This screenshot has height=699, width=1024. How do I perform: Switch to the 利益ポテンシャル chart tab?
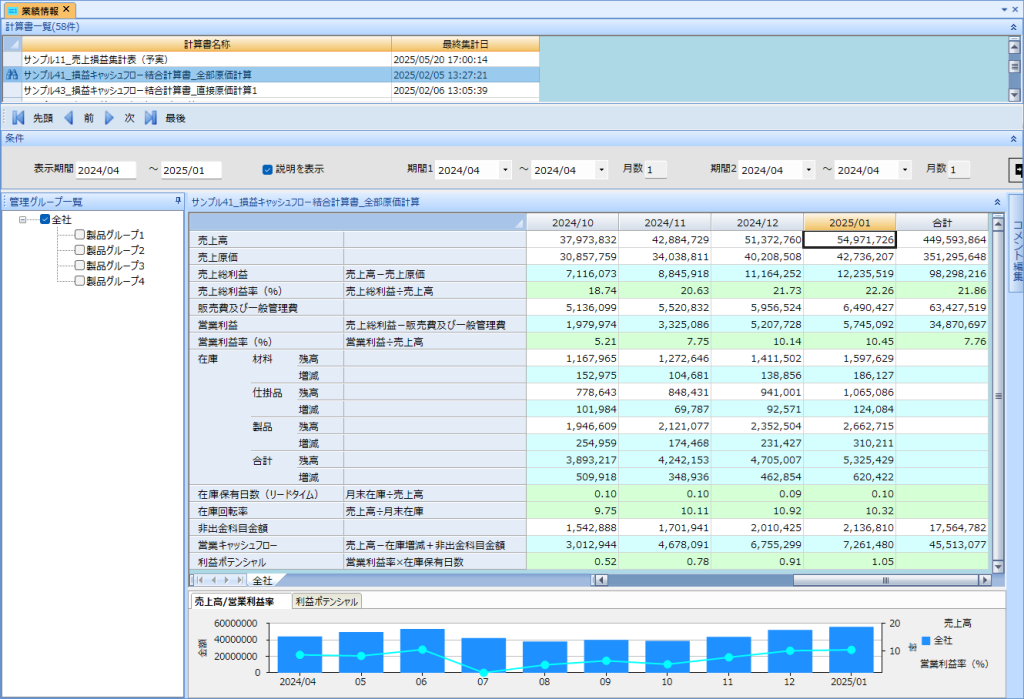click(x=326, y=602)
